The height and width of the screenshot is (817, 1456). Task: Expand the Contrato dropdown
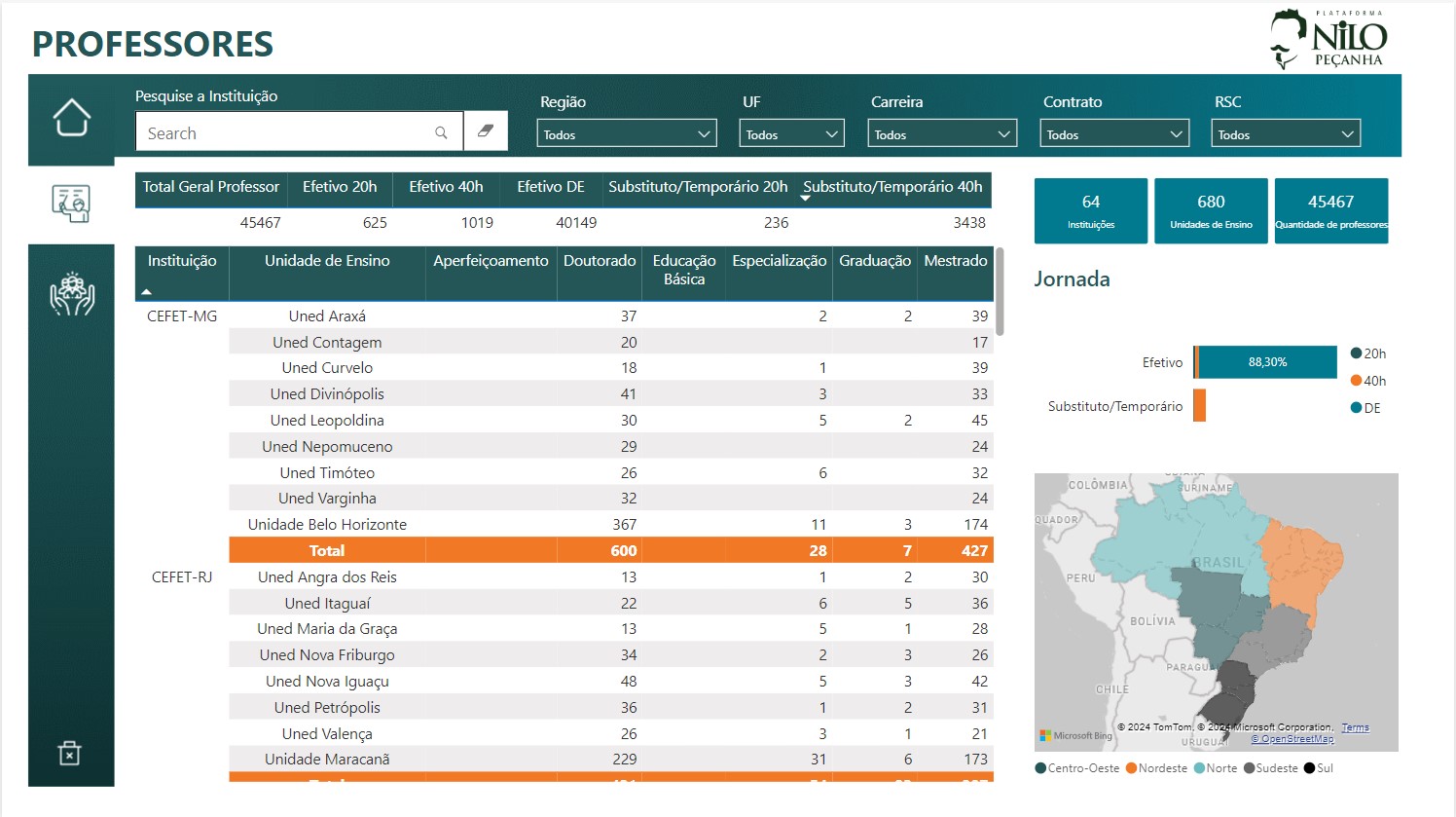[x=1115, y=133]
